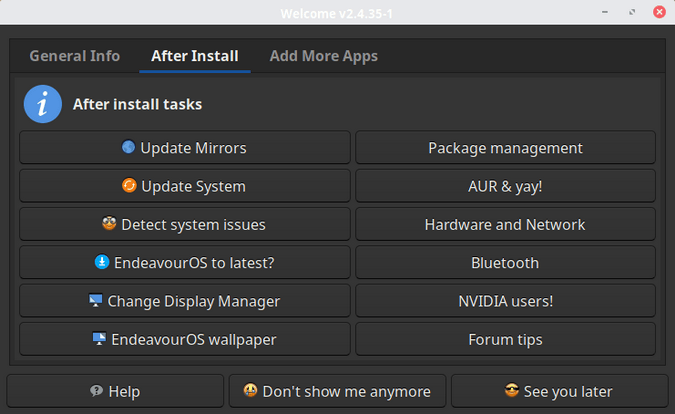Click the emoji on Don't show me anymore
The width and height of the screenshot is (675, 414).
250,391
